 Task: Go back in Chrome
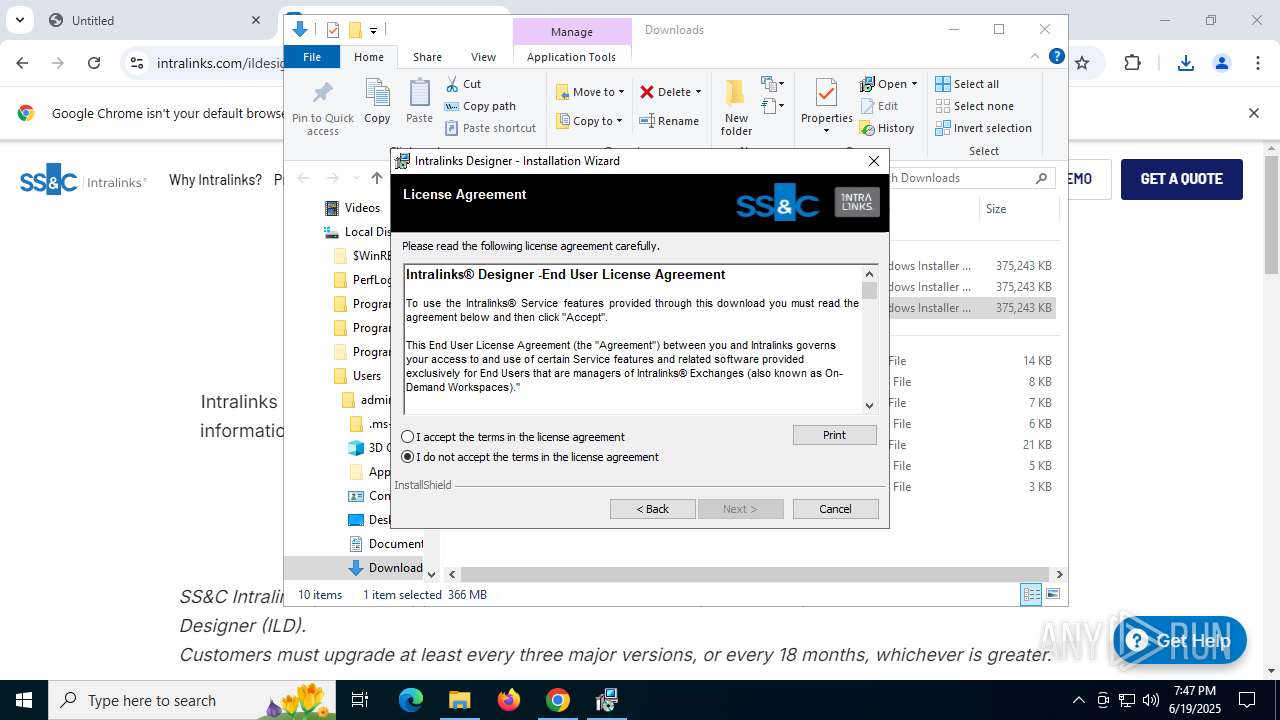22,63
